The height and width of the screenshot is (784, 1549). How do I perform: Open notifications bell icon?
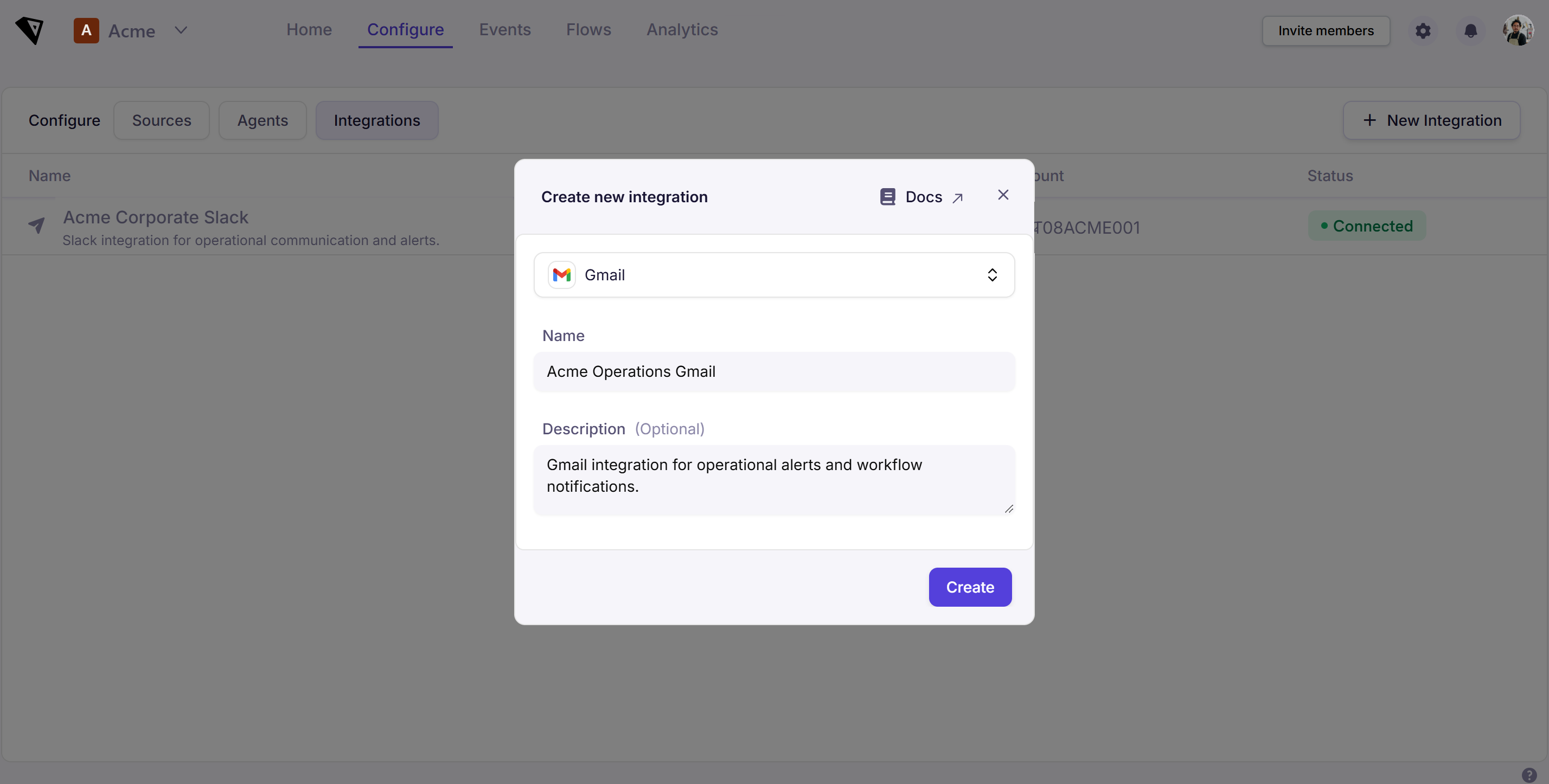(x=1470, y=31)
